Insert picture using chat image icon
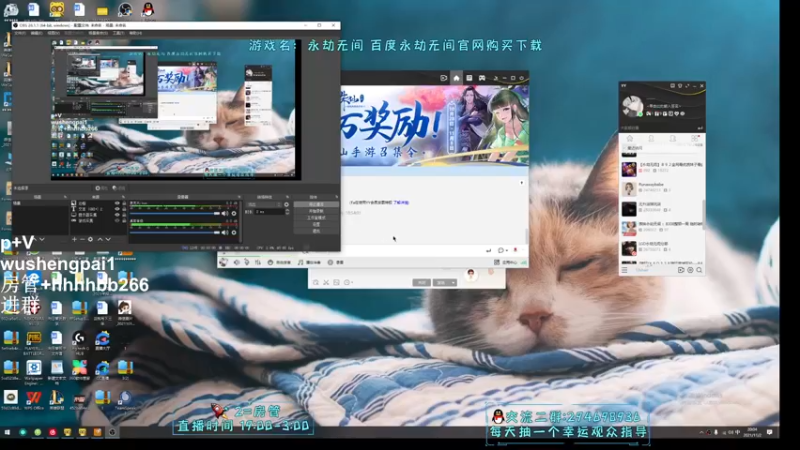 336,282
